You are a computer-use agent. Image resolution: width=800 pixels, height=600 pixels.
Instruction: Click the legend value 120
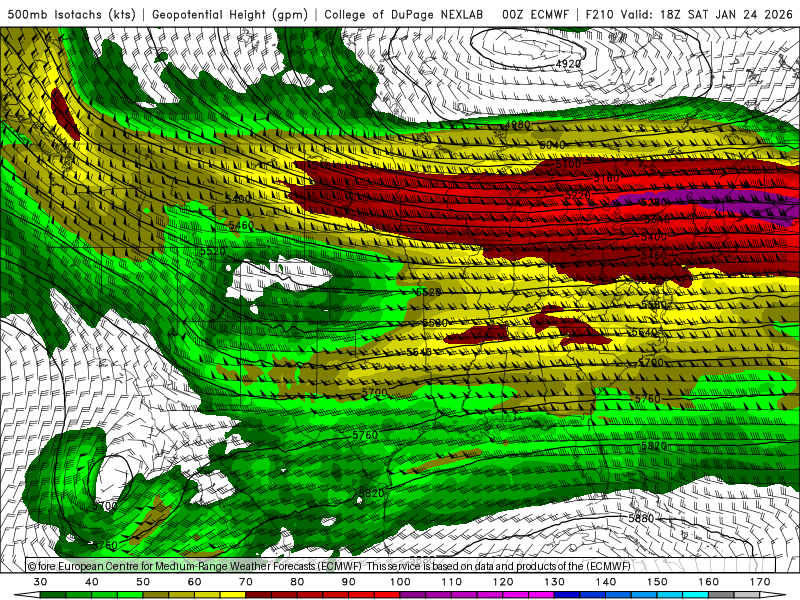tap(503, 582)
